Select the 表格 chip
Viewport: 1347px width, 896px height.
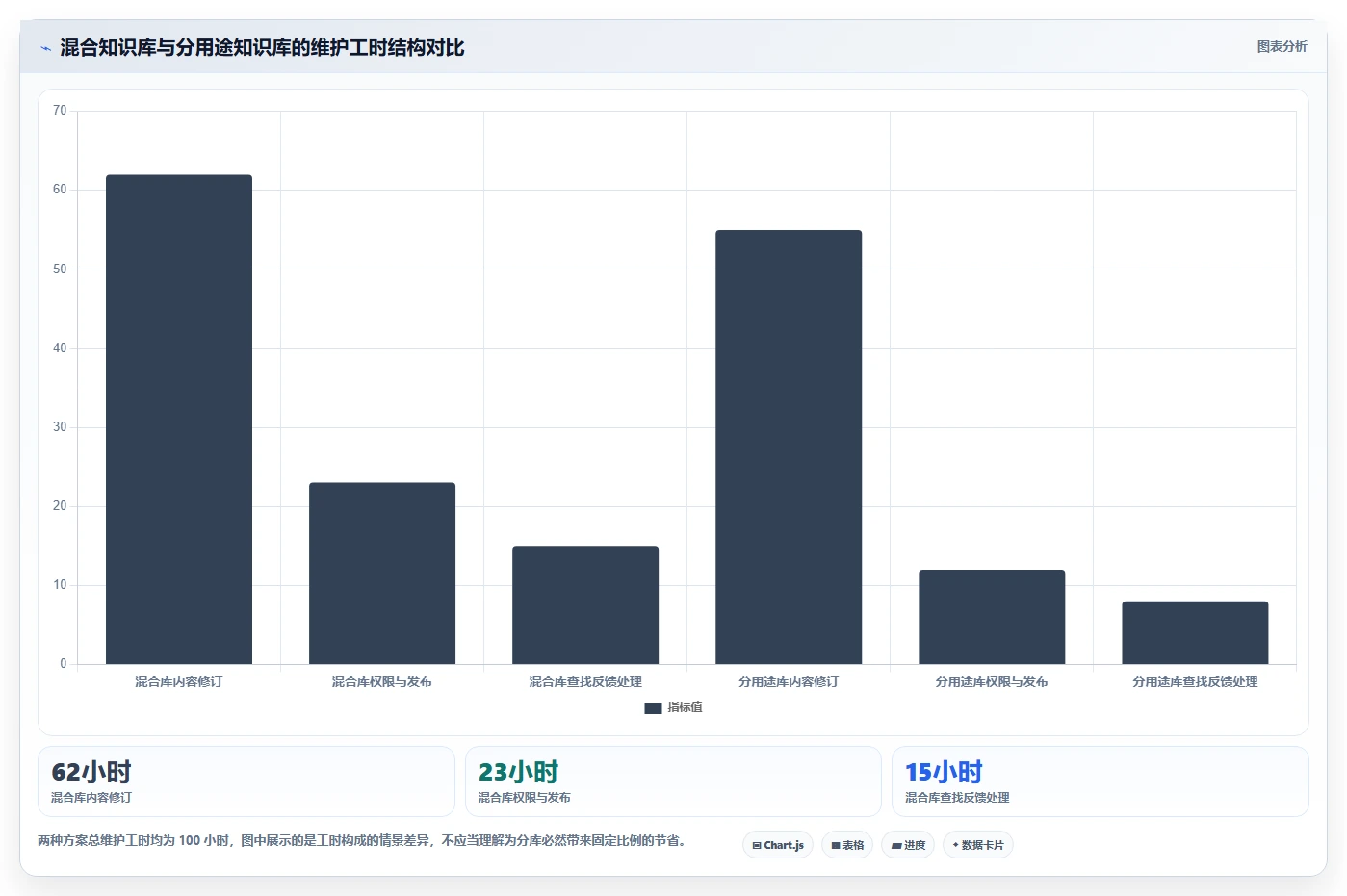coord(847,845)
